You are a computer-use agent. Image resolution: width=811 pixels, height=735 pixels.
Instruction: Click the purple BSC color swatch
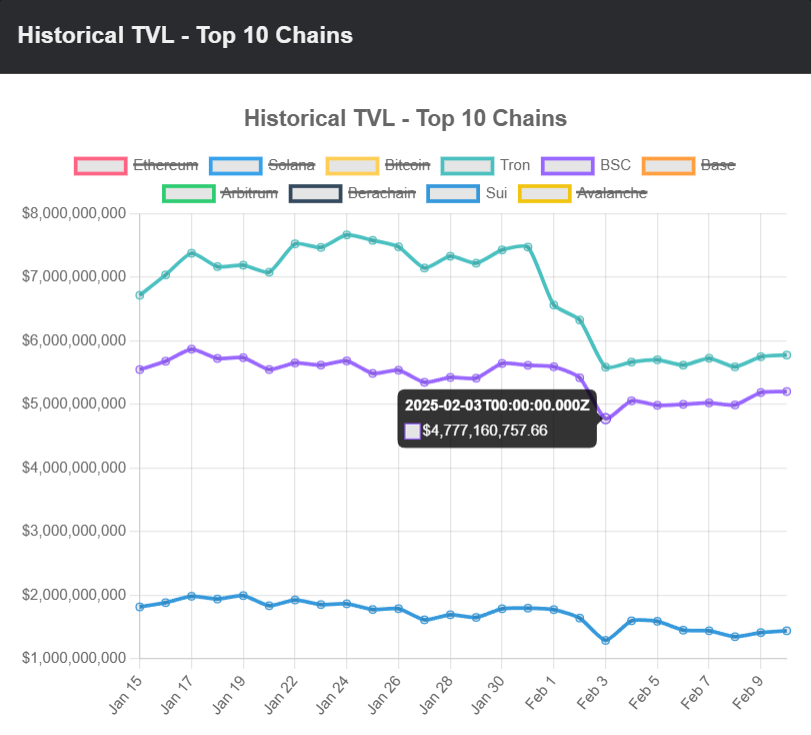(568, 165)
